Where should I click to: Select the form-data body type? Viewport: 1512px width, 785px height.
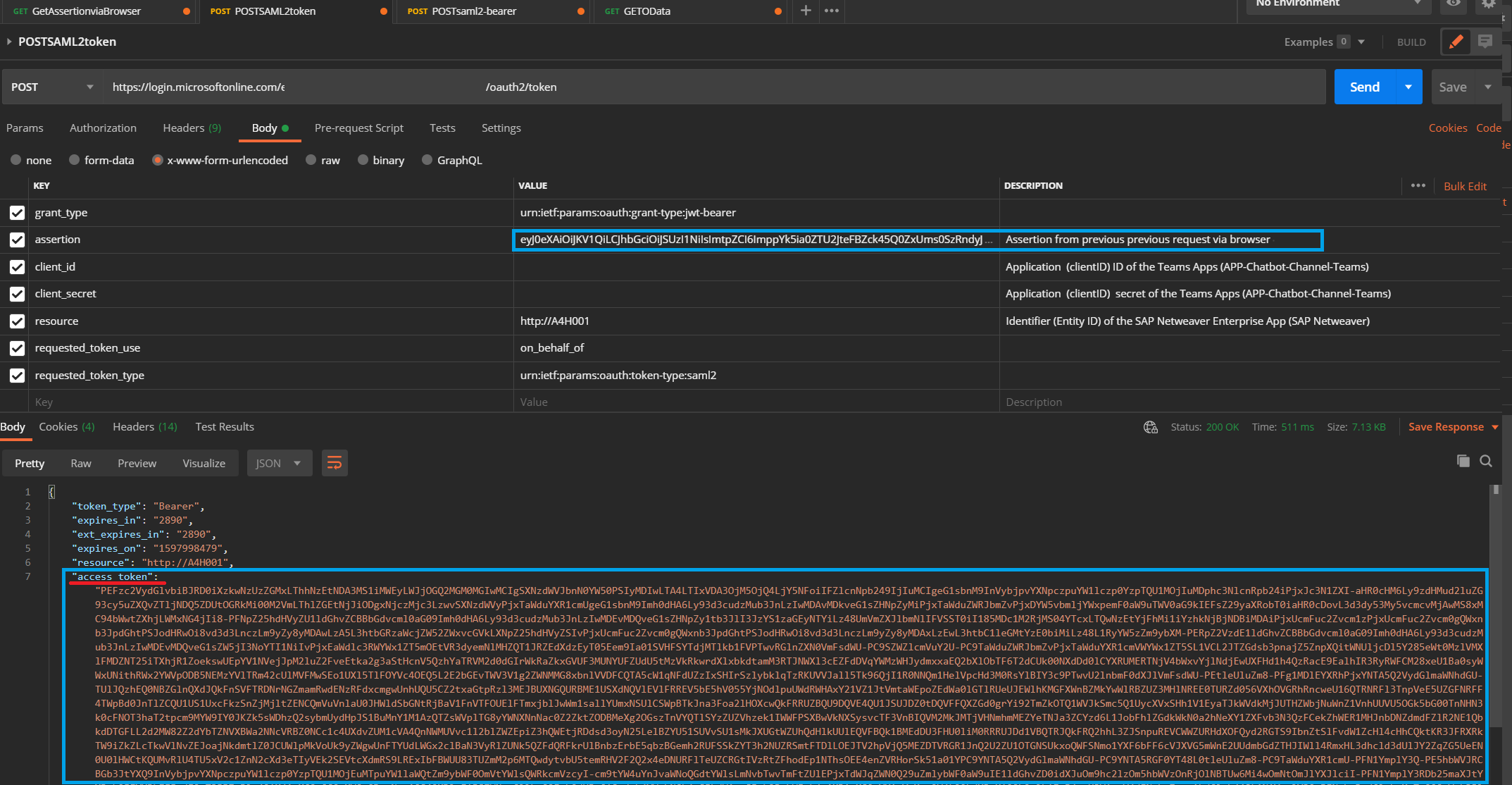coord(73,160)
